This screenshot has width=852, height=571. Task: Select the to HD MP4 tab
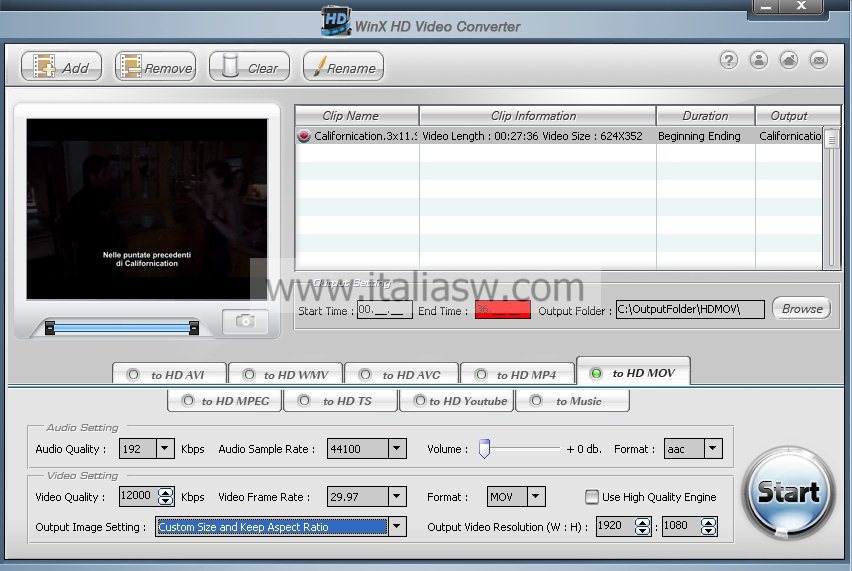coord(517,374)
